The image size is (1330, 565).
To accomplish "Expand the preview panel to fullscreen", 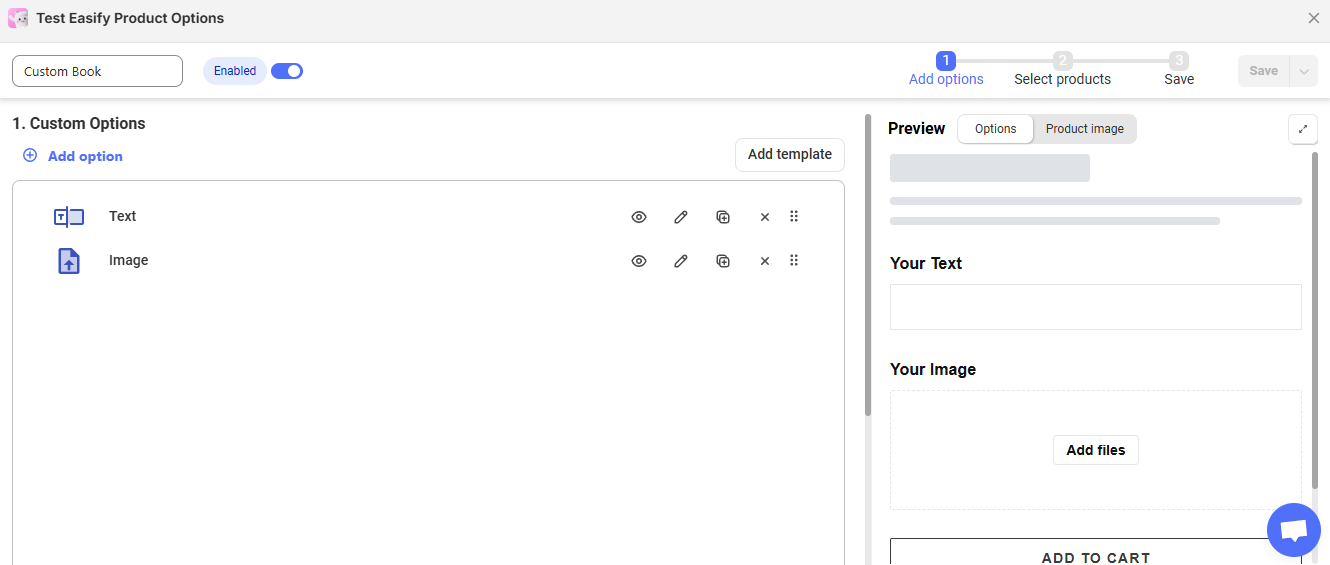I will click(1303, 129).
